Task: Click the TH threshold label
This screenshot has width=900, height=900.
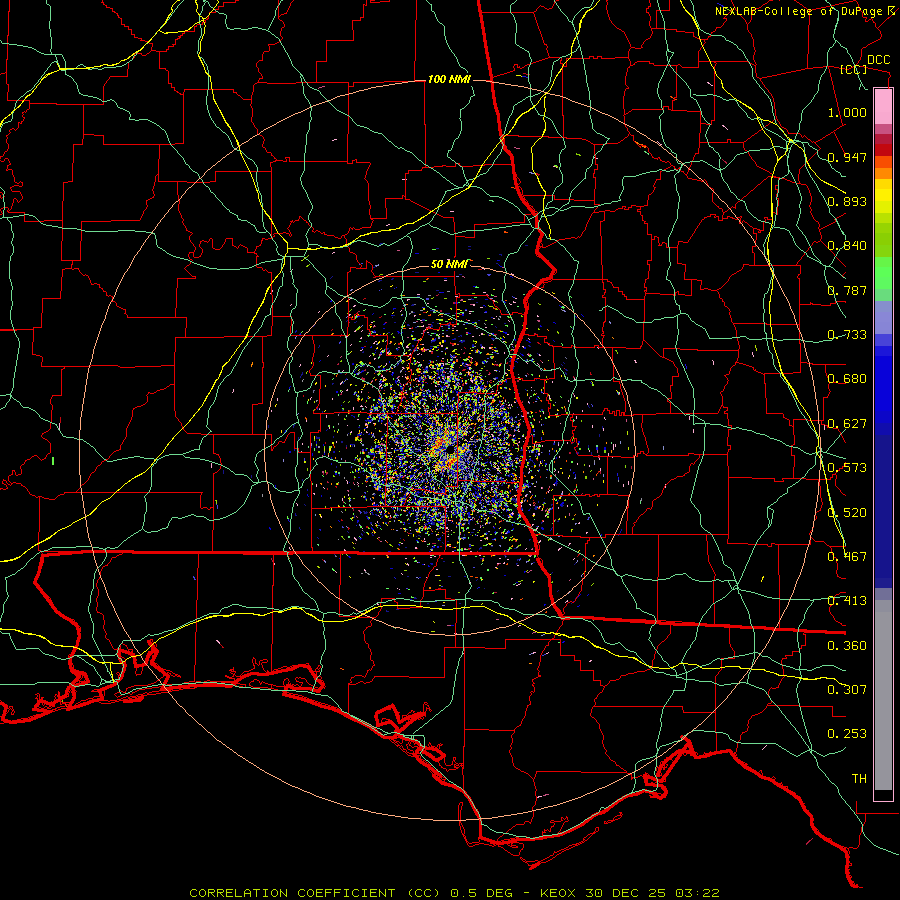Action: point(859,779)
